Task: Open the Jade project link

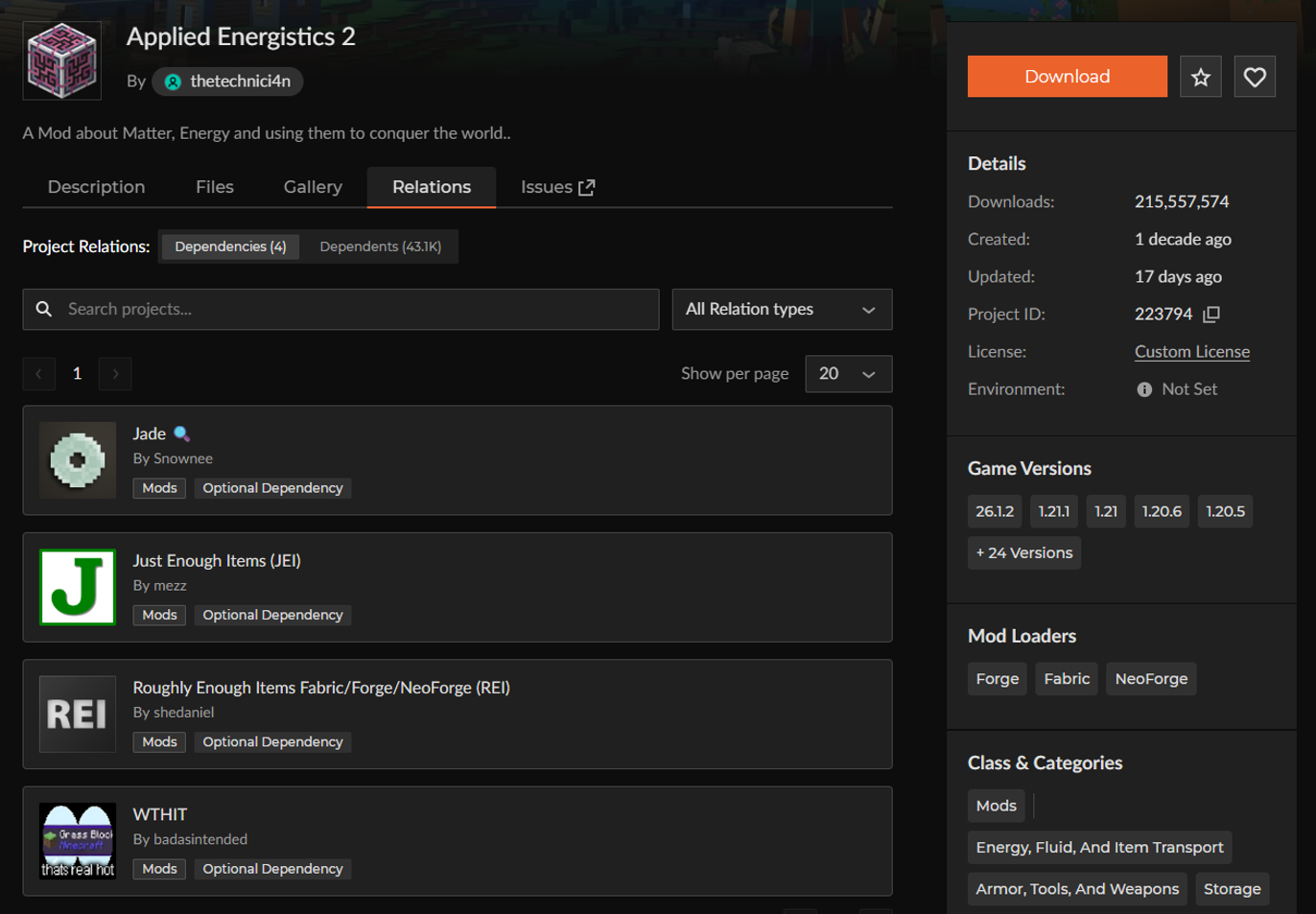Action: [x=150, y=434]
